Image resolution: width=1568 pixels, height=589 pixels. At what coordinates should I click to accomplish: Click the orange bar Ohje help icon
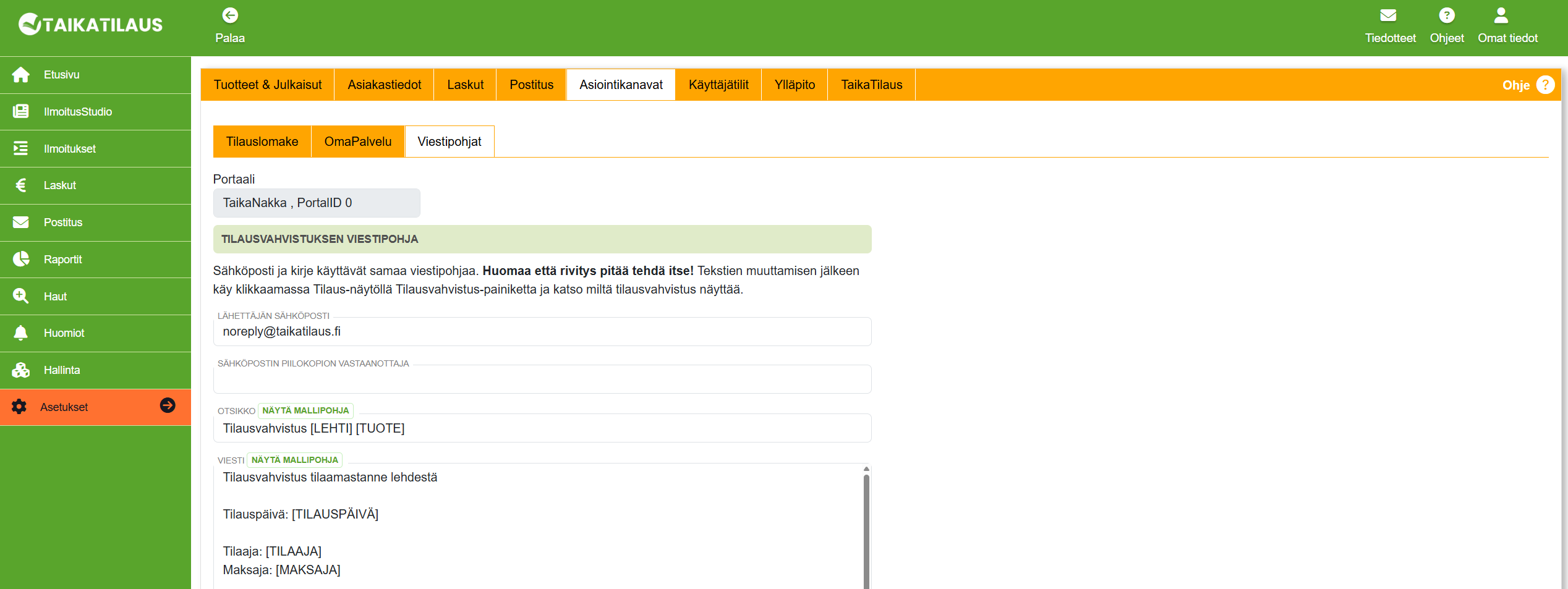(x=1545, y=85)
